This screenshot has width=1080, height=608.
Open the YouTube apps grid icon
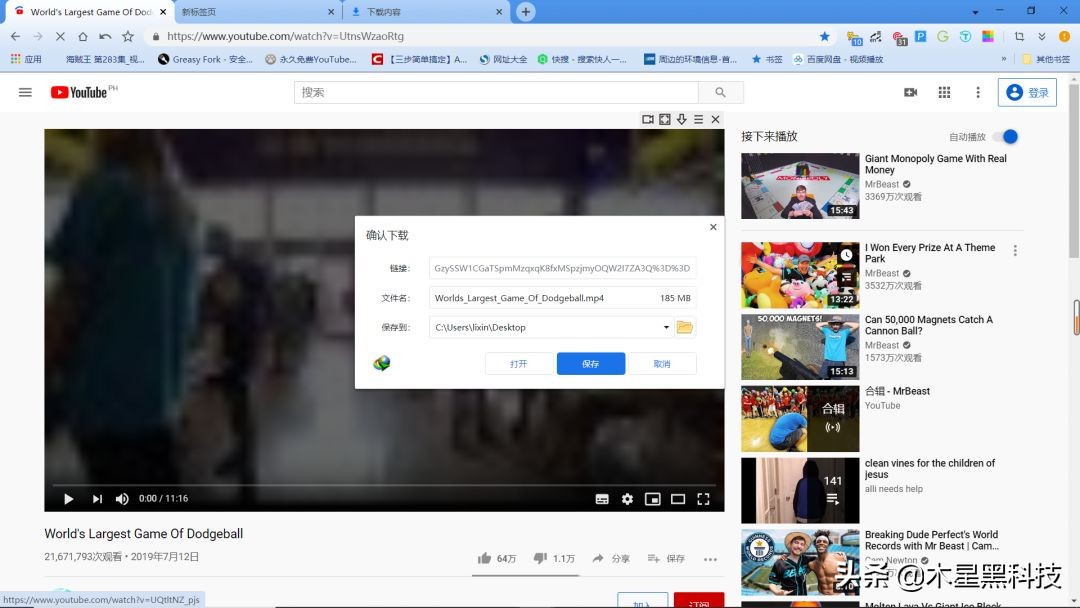coord(944,92)
